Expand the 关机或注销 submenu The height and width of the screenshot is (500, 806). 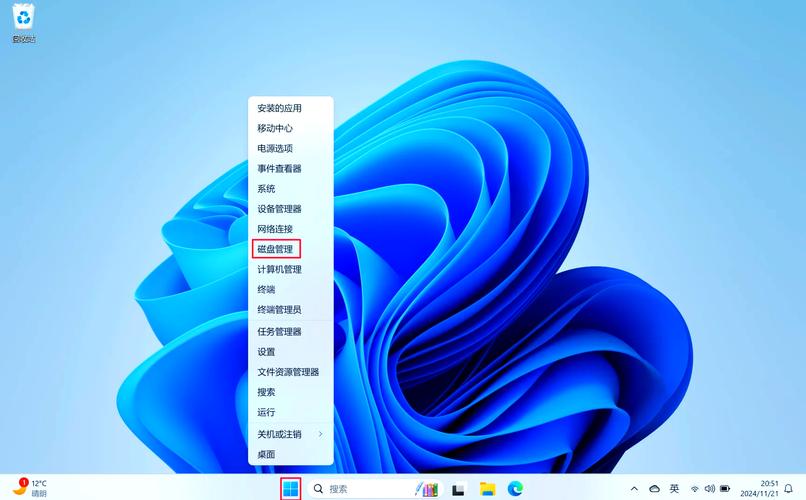click(x=290, y=434)
